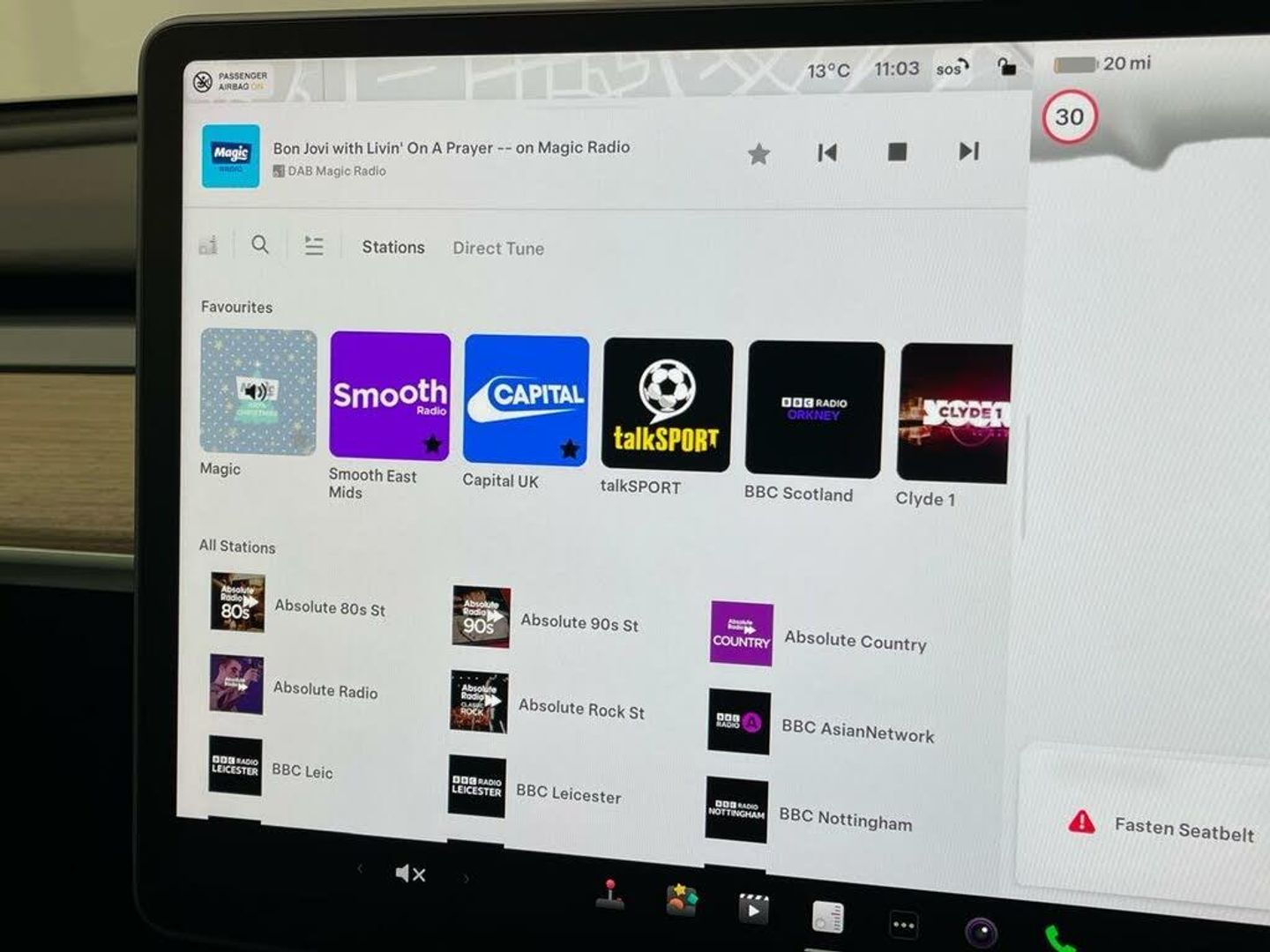Open the green Phone icon

[x=1059, y=940]
